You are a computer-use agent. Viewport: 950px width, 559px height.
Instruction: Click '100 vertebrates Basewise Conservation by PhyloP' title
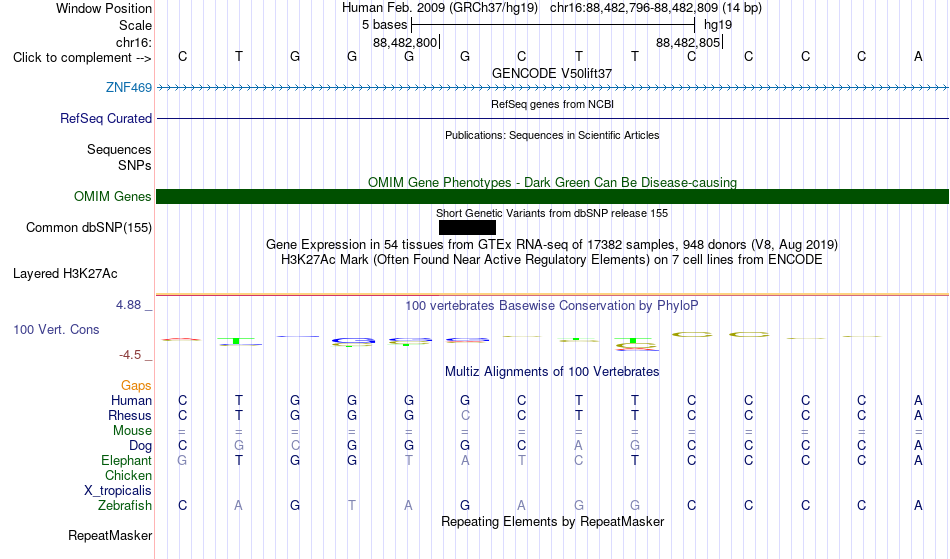(552, 305)
